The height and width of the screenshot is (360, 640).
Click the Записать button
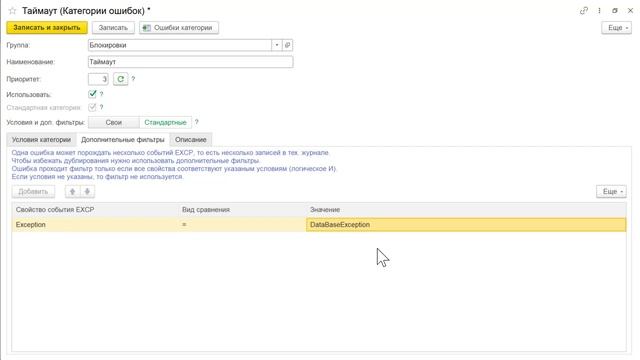pos(113,28)
